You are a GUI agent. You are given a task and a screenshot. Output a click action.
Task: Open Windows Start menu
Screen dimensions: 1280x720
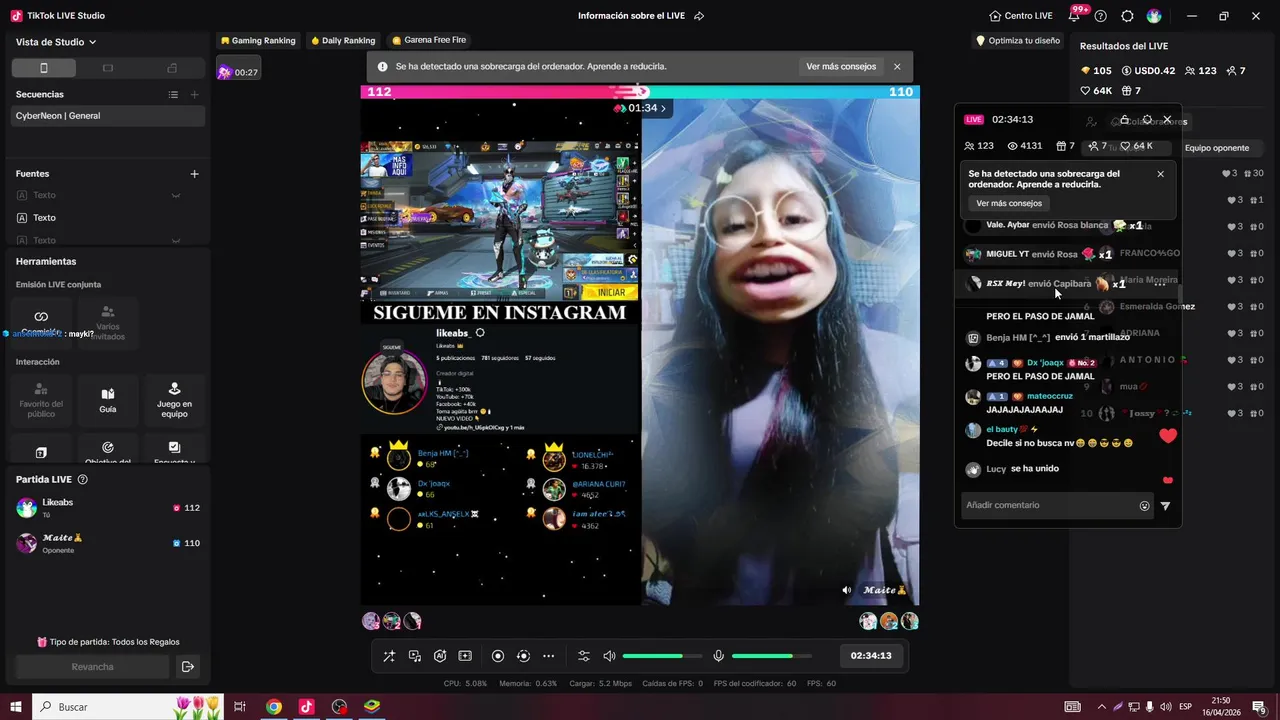click(16, 707)
